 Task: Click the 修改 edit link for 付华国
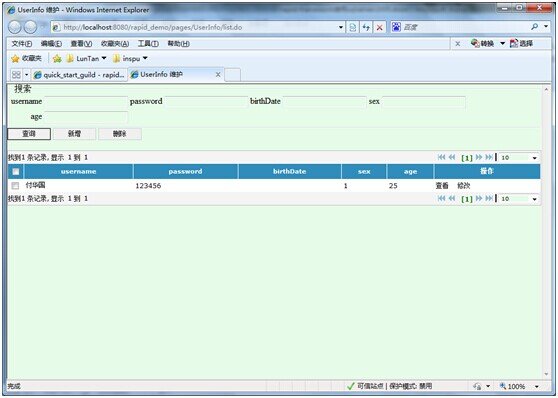pyautogui.click(x=464, y=185)
